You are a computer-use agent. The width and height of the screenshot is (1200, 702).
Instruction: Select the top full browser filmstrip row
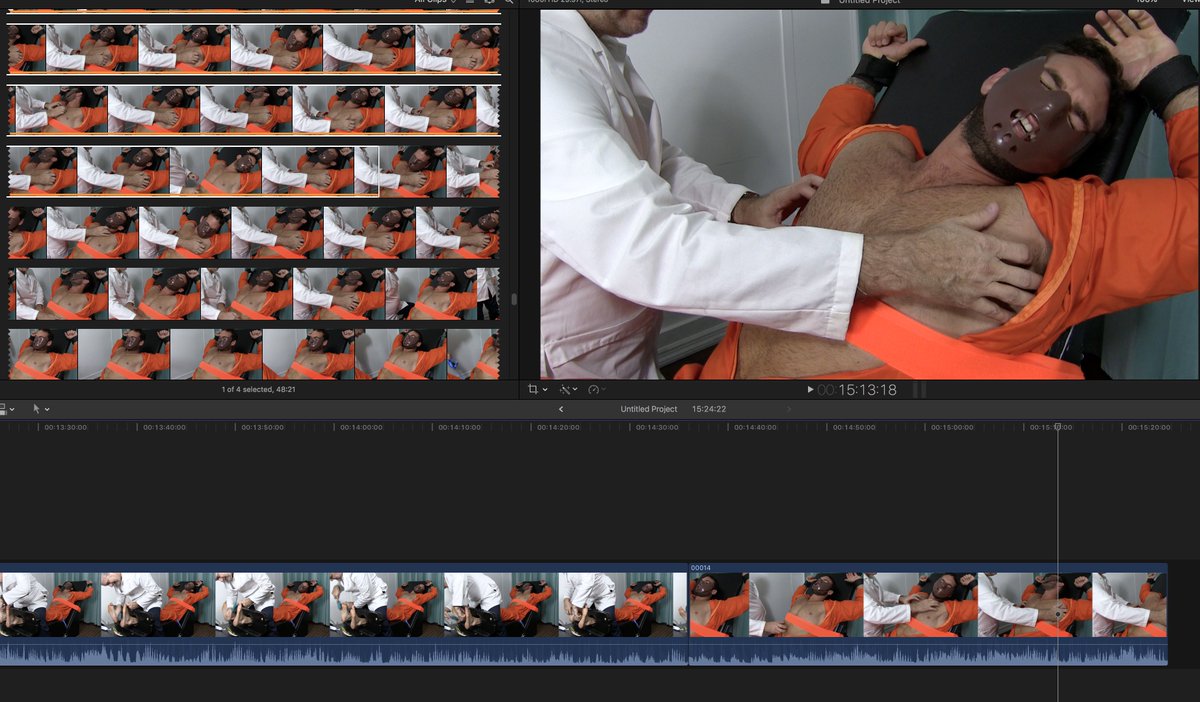pyautogui.click(x=253, y=48)
